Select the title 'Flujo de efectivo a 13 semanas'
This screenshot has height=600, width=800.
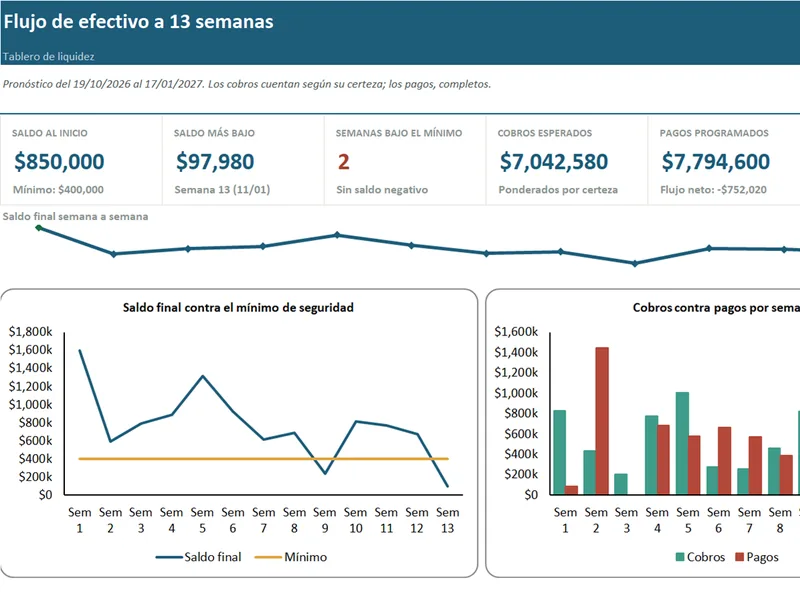139,22
